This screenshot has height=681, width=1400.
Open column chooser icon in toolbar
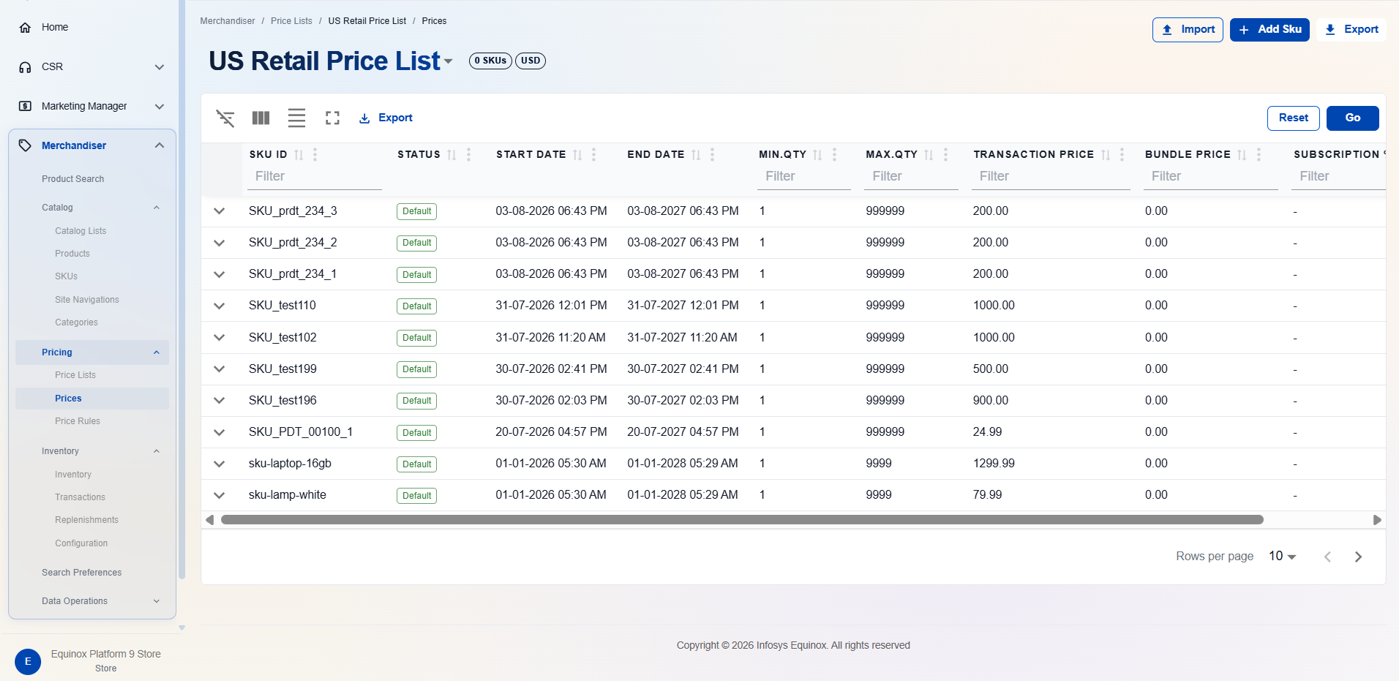[x=261, y=118]
